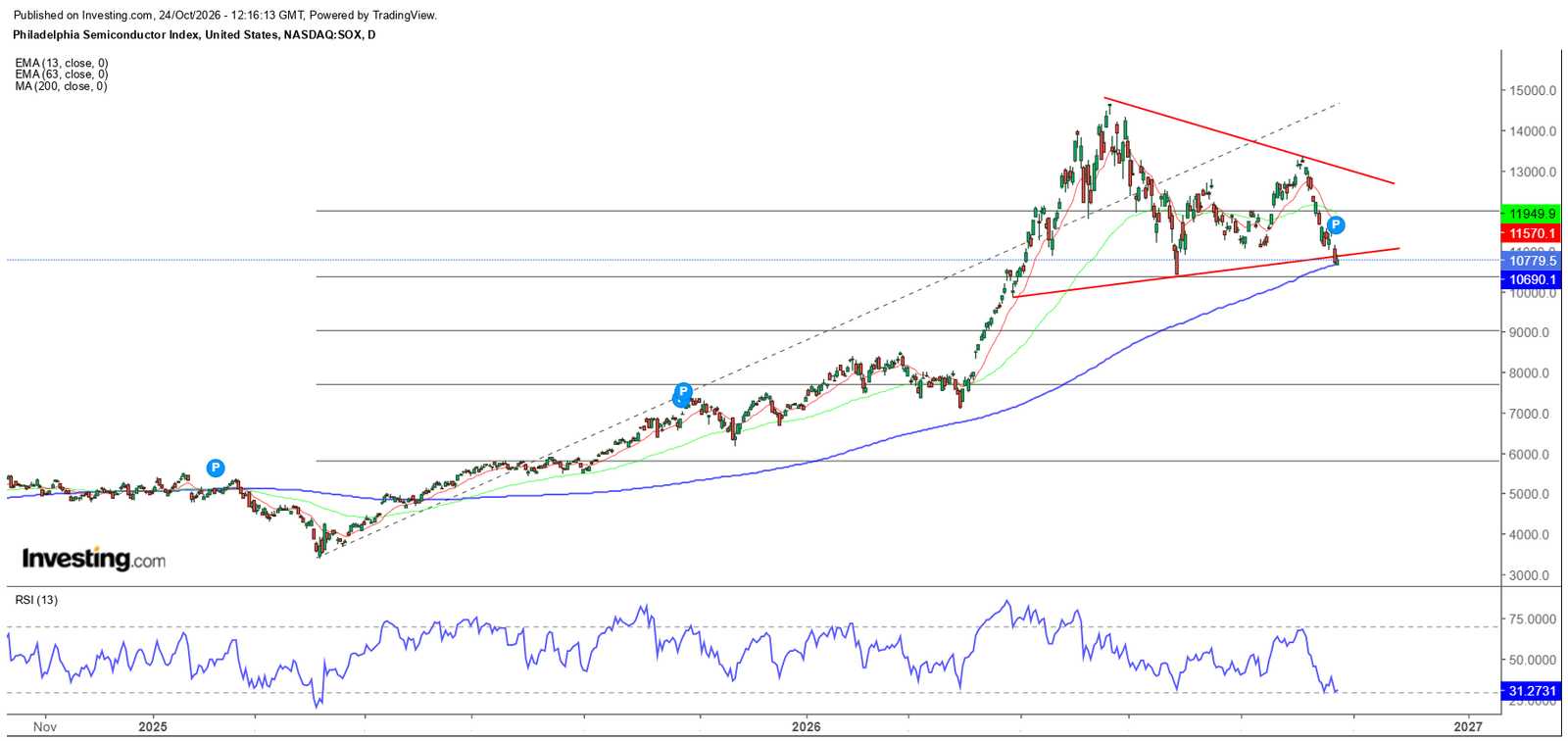Image resolution: width=1568 pixels, height=741 pixels.
Task: Click the 2026 label on time axis
Action: pos(806,727)
